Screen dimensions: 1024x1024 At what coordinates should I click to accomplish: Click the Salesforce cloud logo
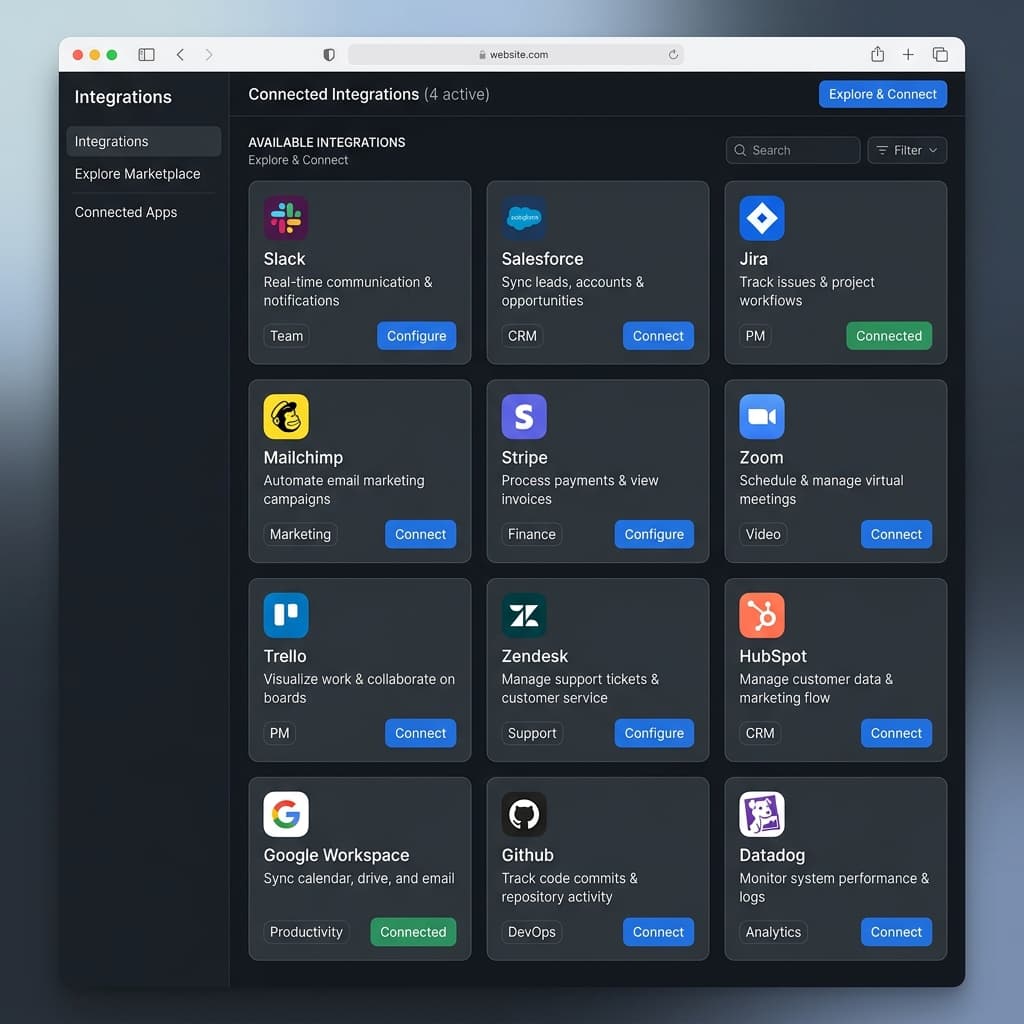tap(524, 218)
